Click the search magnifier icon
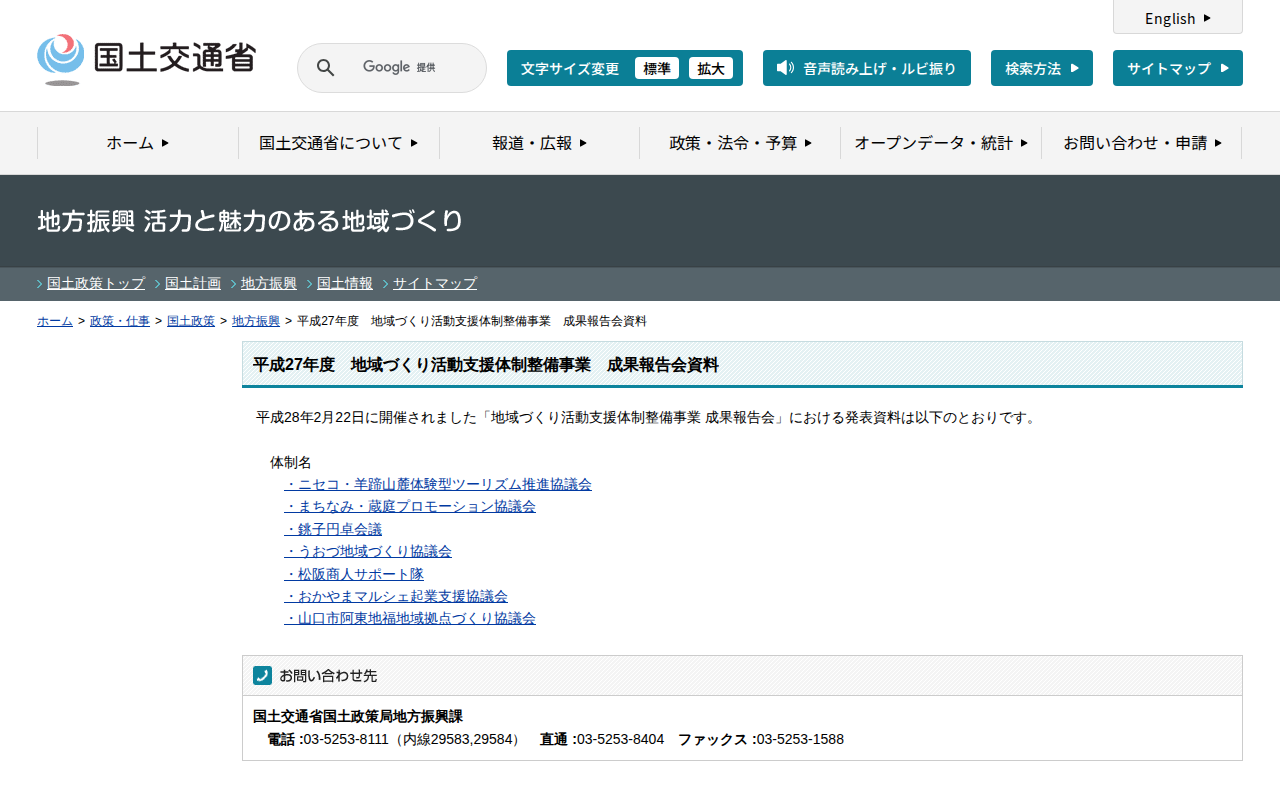 pos(325,68)
